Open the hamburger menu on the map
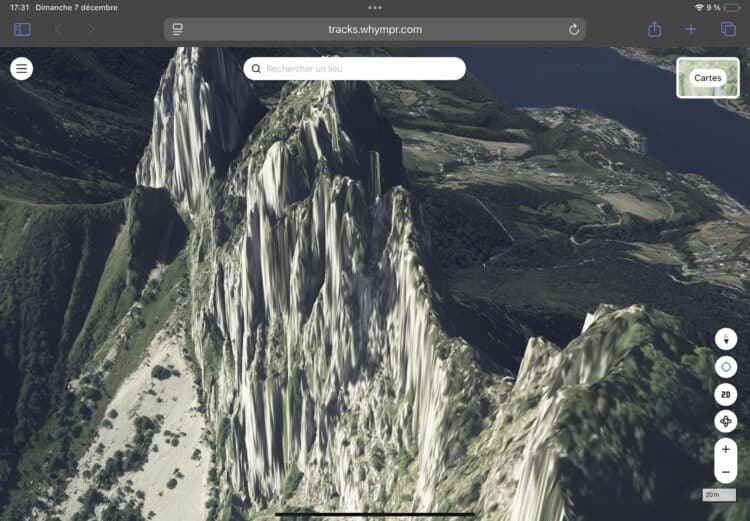The width and height of the screenshot is (750, 521). point(22,68)
